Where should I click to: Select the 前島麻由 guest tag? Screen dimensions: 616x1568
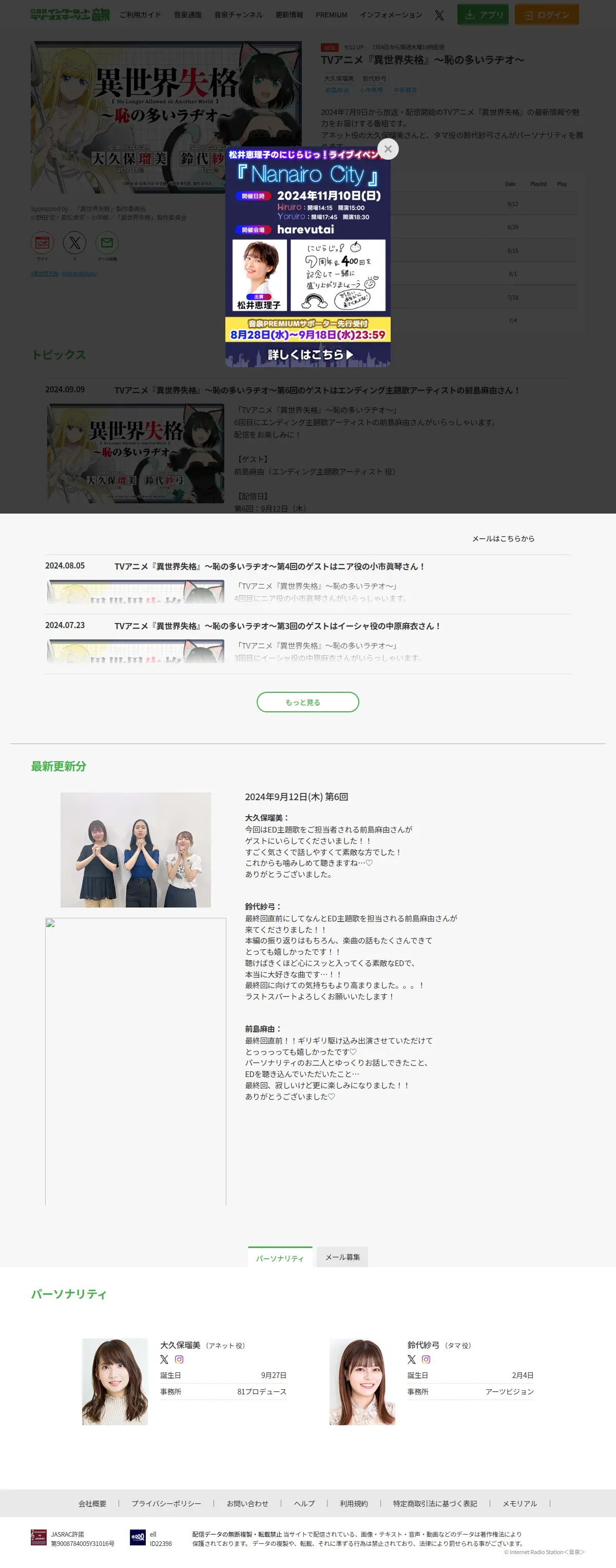(337, 90)
